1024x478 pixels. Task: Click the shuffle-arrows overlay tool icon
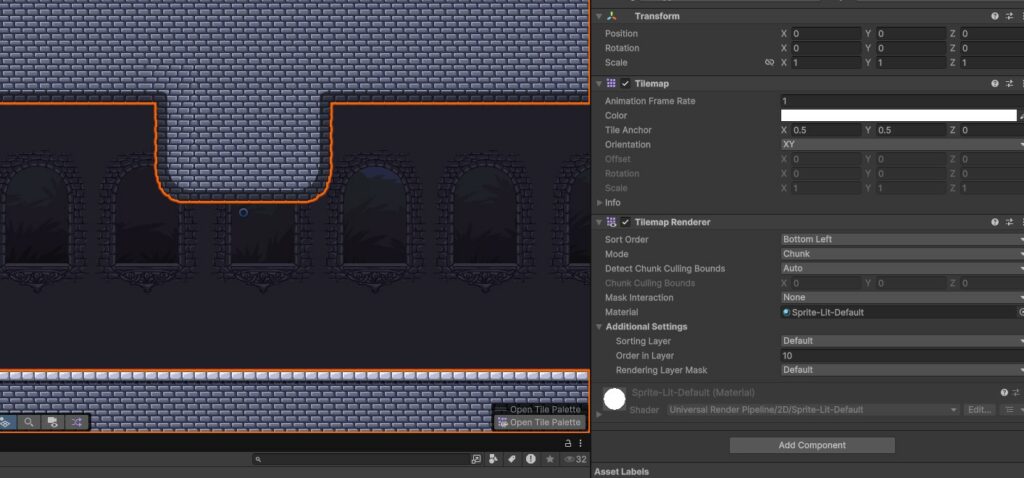point(76,422)
